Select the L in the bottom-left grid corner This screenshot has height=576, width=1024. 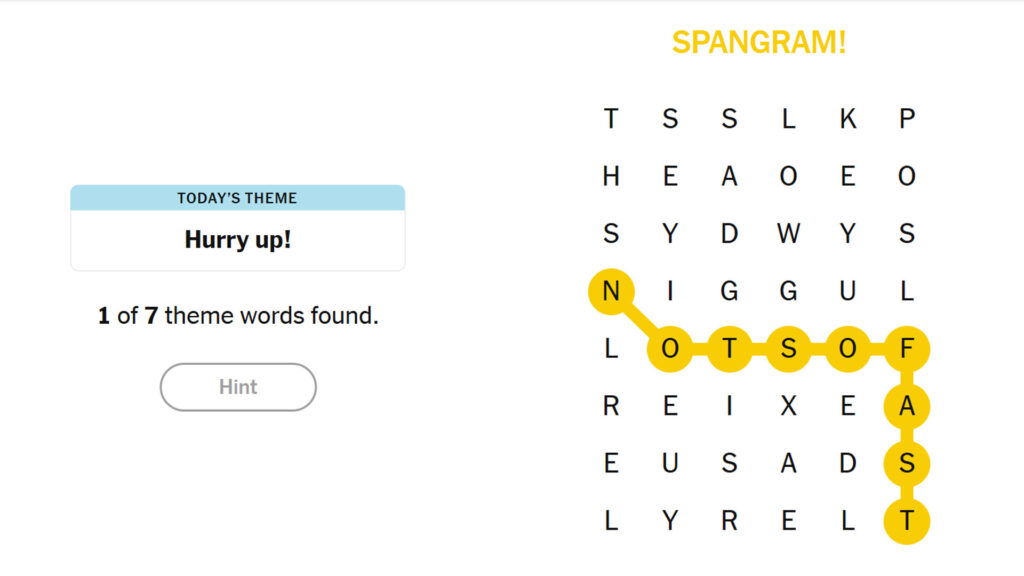point(611,521)
